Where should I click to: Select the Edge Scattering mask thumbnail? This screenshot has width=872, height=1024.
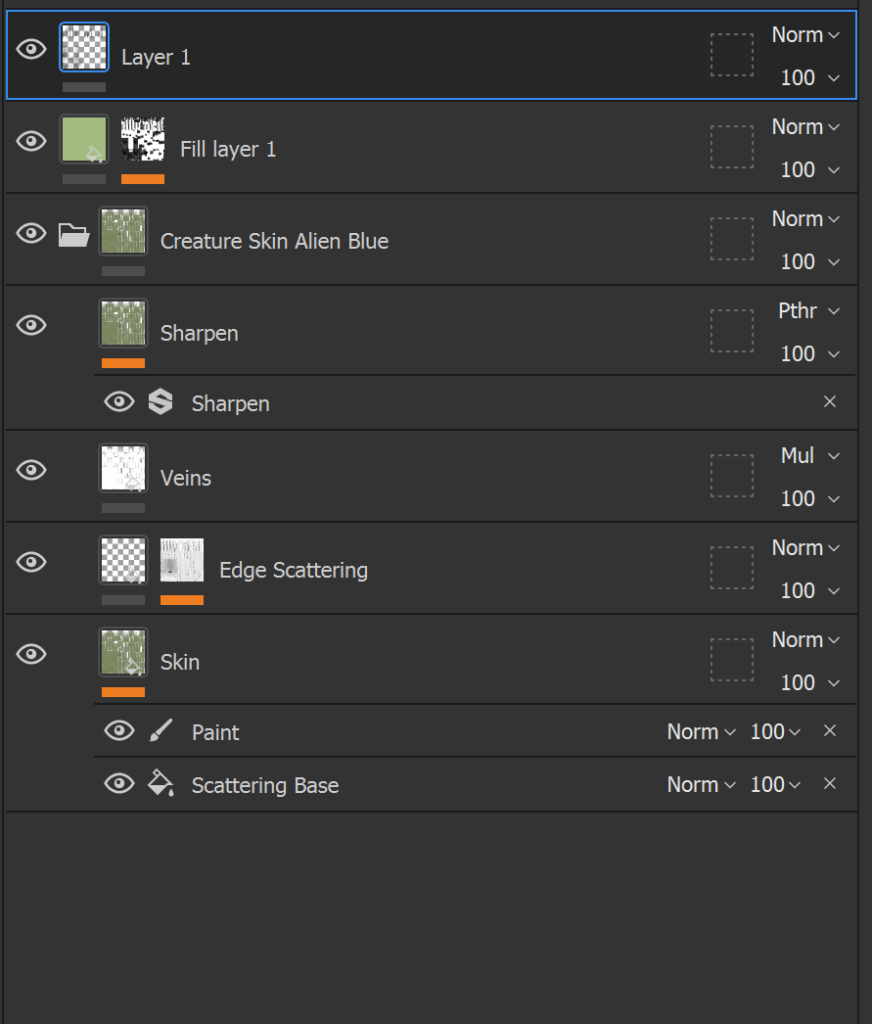click(182, 561)
